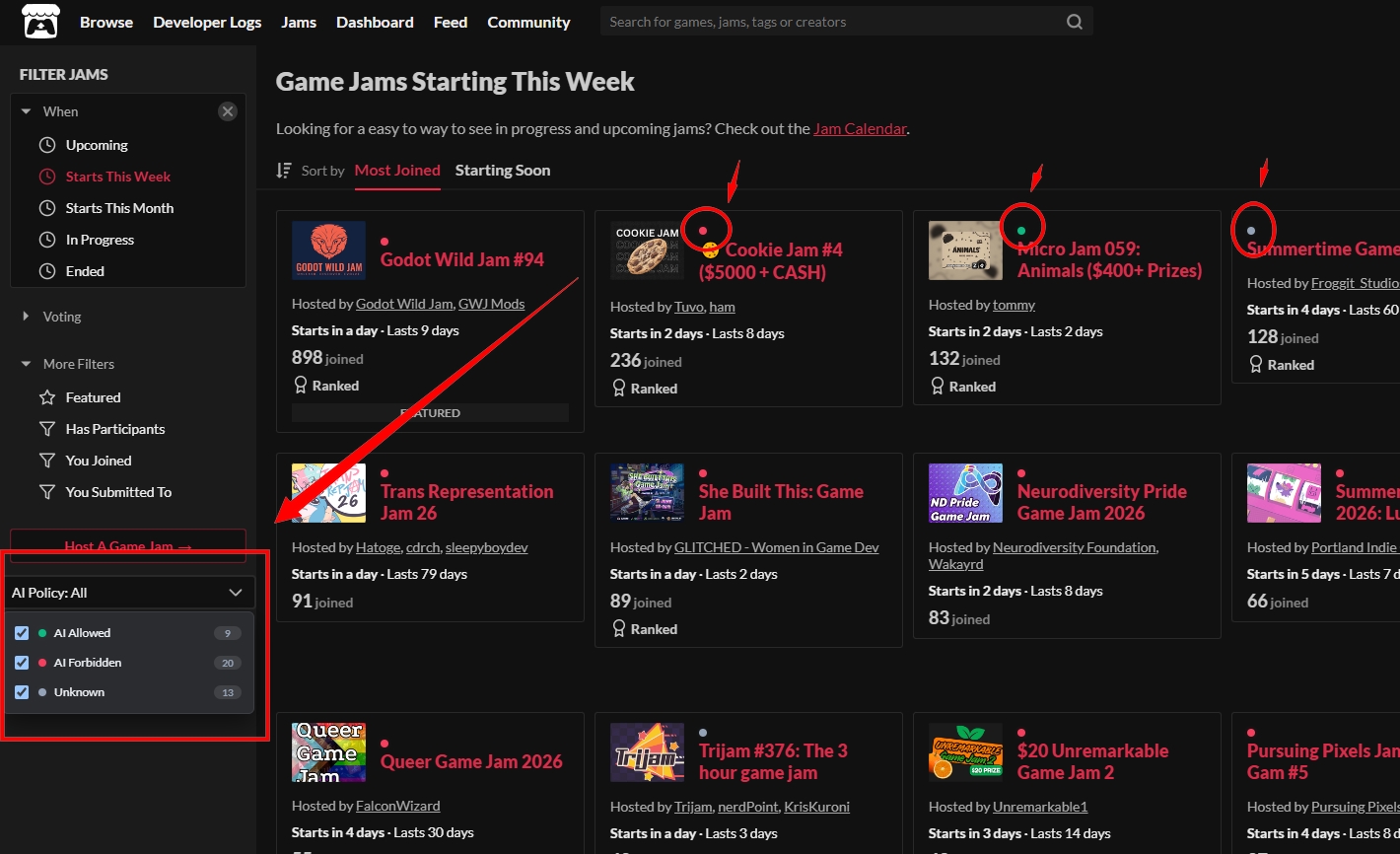Screen dimensions: 1400x854
Task: Open the Feed nav item
Action: pos(451,22)
